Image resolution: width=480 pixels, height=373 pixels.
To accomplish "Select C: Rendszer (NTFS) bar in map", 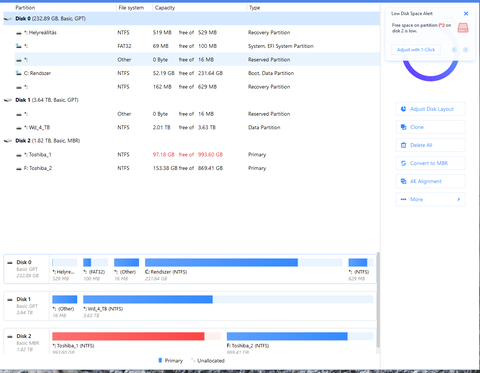I will click(244, 262).
